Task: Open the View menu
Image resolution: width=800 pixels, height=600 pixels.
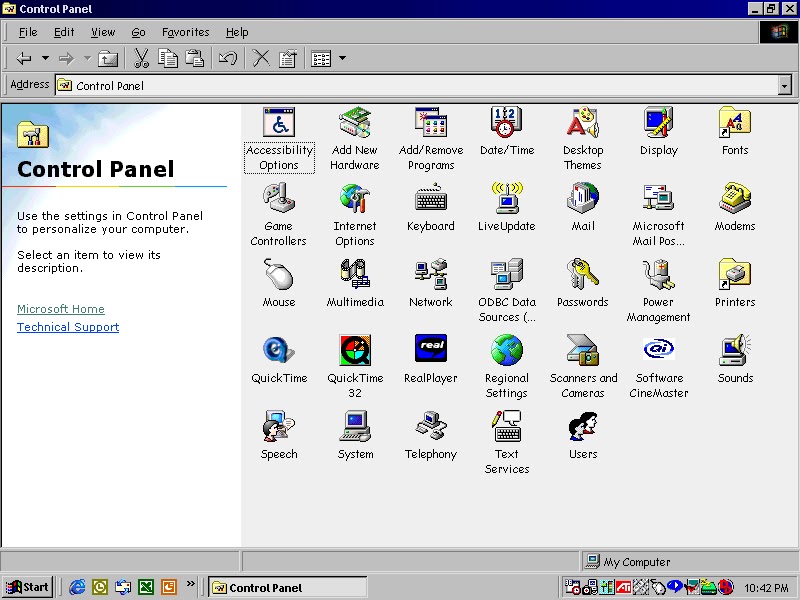Action: click(x=103, y=32)
